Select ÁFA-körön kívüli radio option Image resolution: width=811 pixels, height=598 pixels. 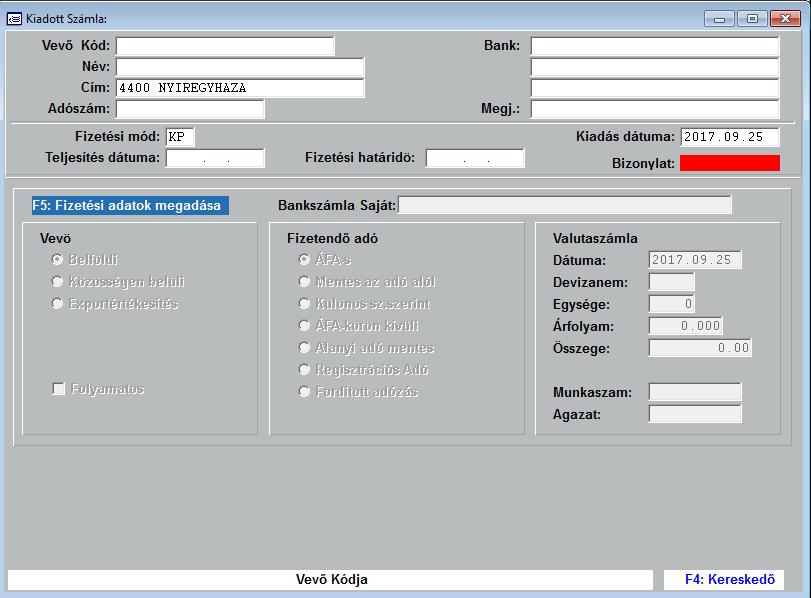pos(305,325)
